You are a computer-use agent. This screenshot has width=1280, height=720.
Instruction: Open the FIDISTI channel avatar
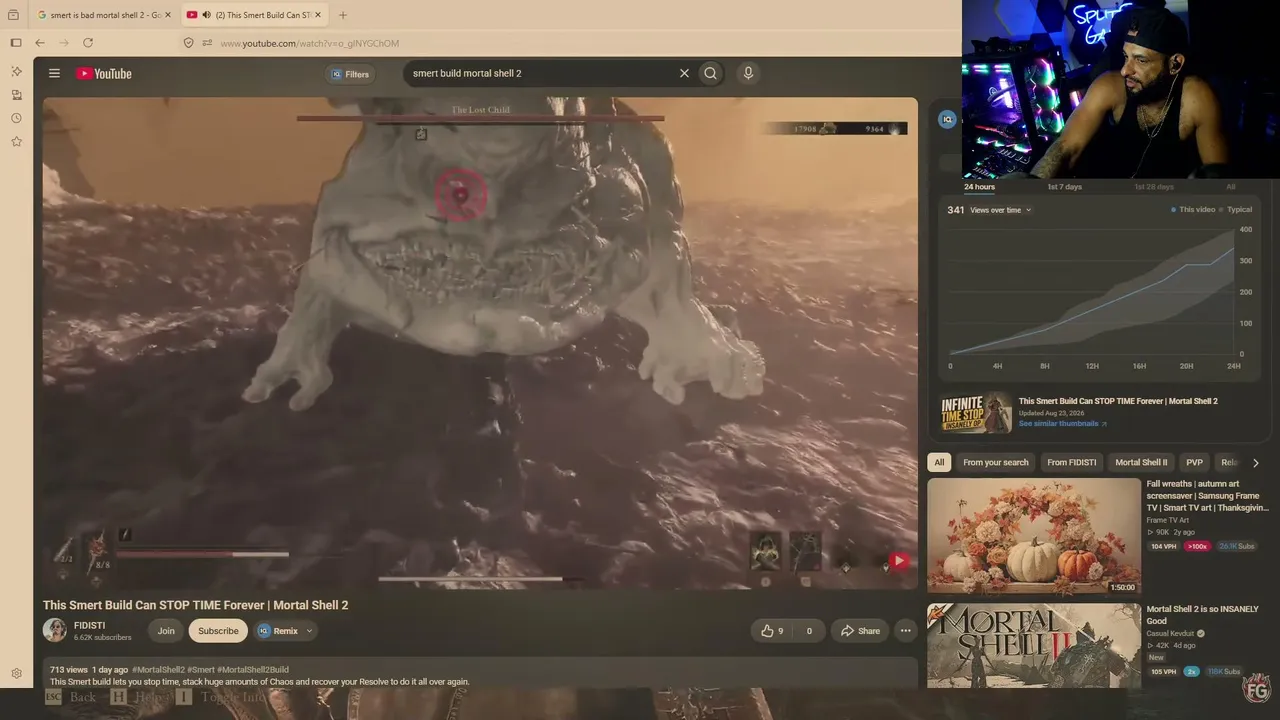tap(55, 630)
